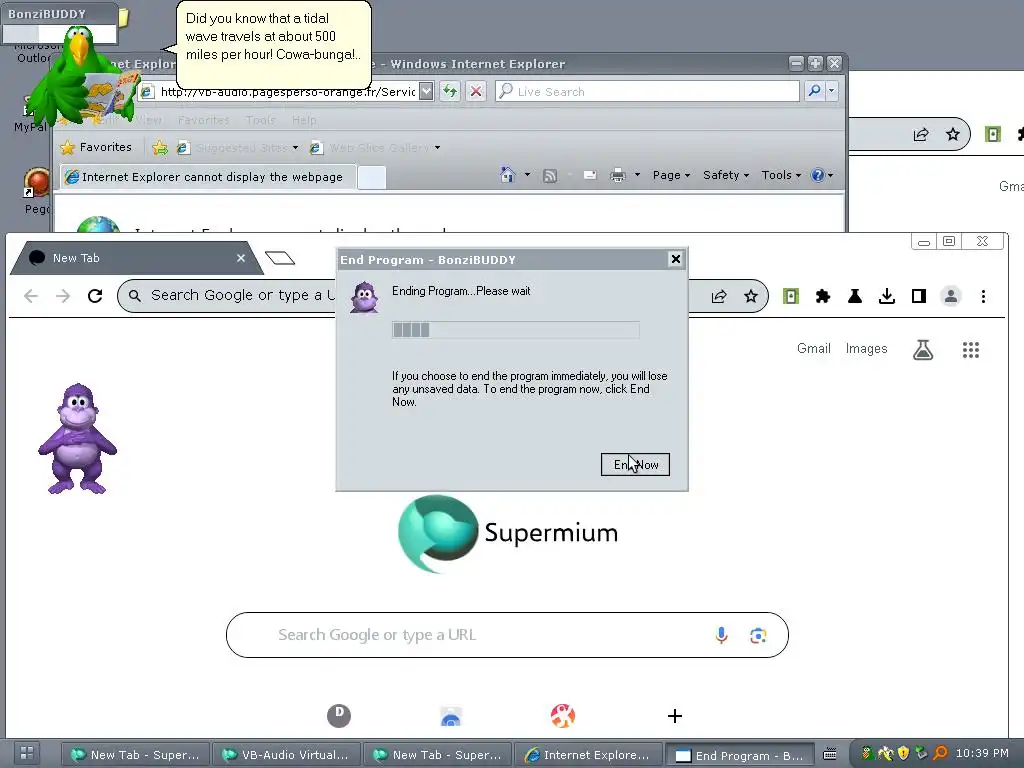The height and width of the screenshot is (768, 1024).
Task: Click the RSS feeds icon in IE command bar
Action: [x=550, y=175]
